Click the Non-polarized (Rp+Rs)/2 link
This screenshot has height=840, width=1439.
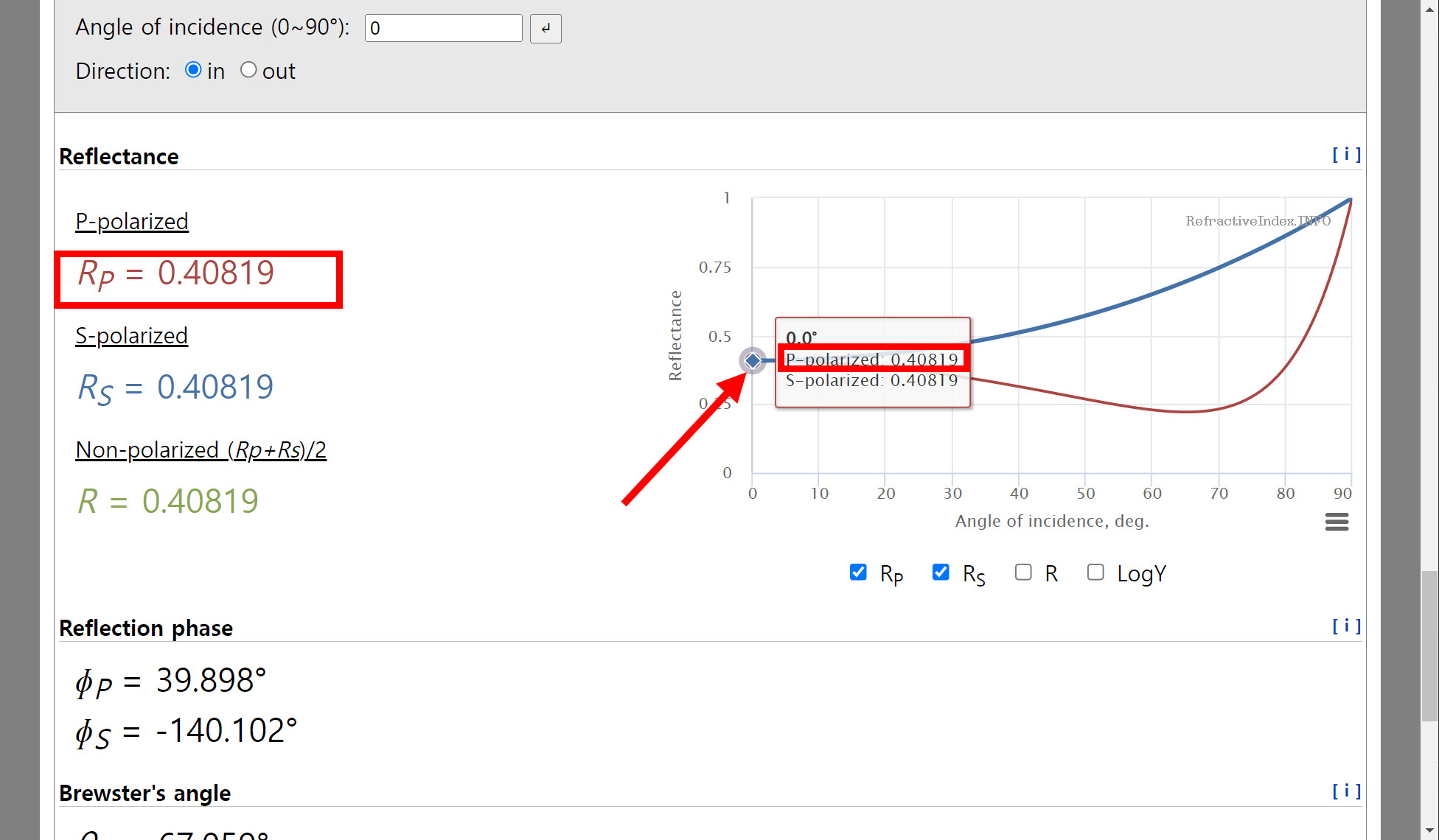(201, 449)
